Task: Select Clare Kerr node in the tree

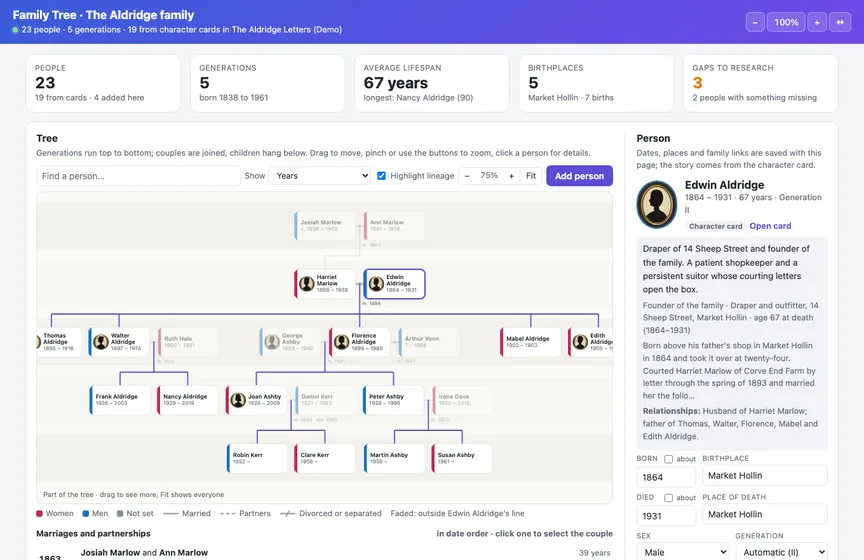Action: 325,459
